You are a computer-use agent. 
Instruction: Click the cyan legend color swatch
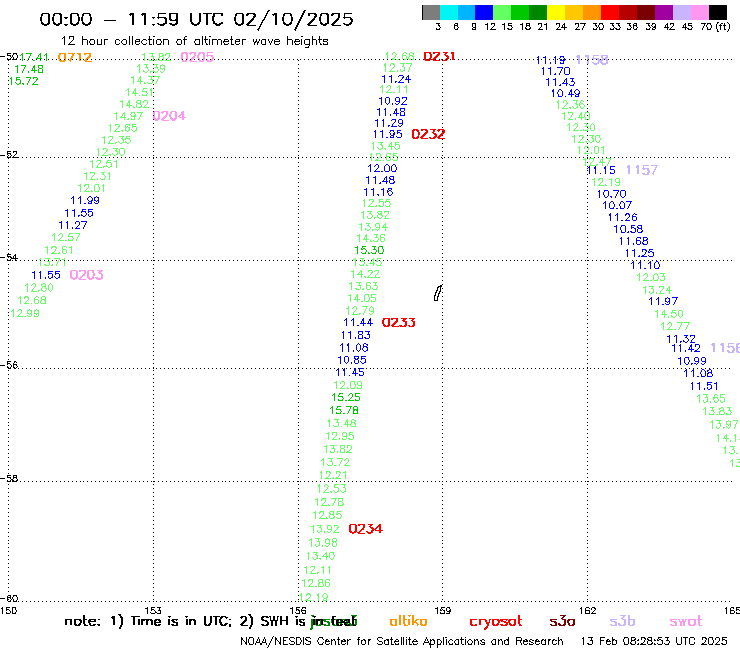pos(448,12)
